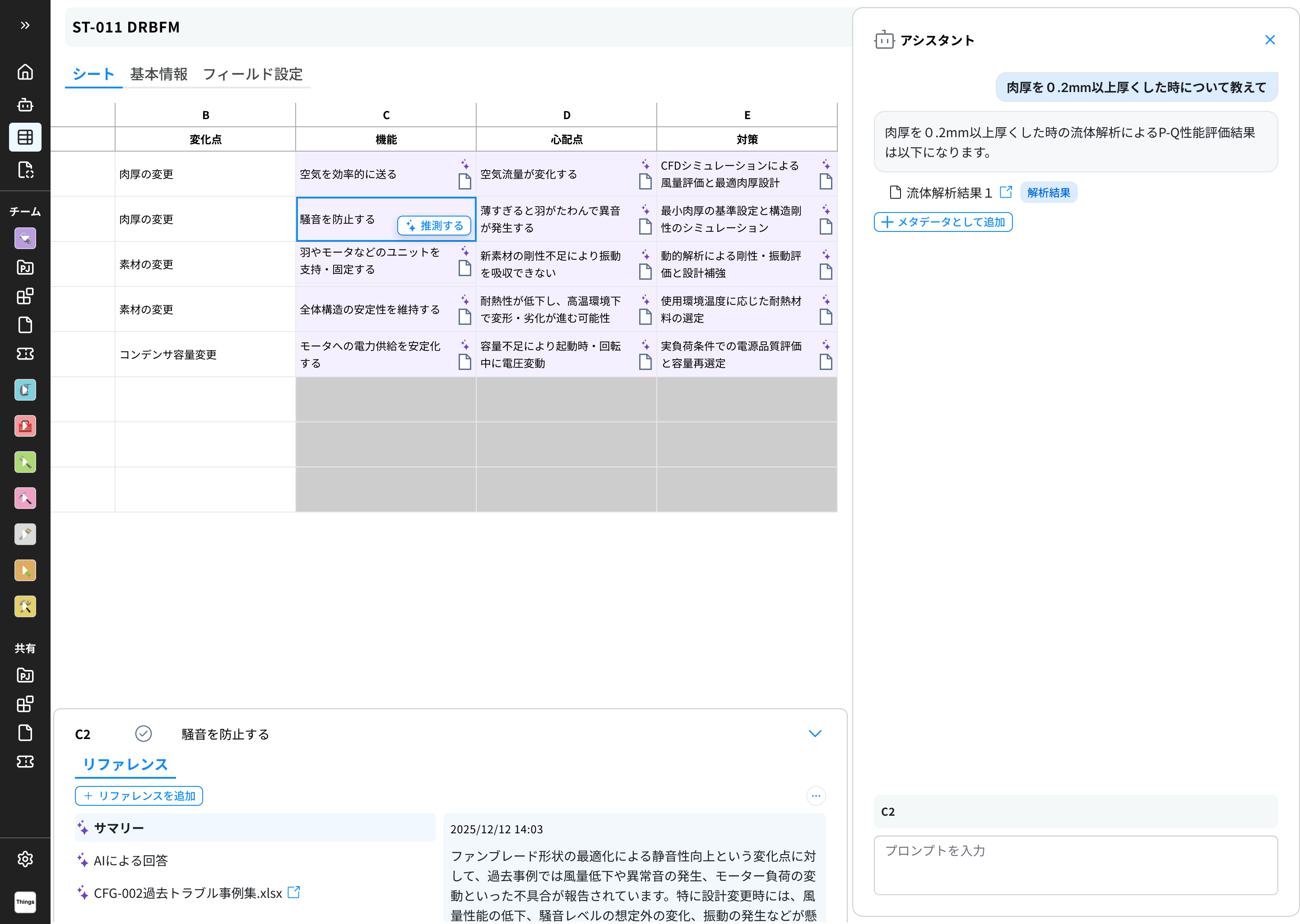Click the 推測する button in cell C2
Screen dimensions: 1300x924
click(434, 226)
